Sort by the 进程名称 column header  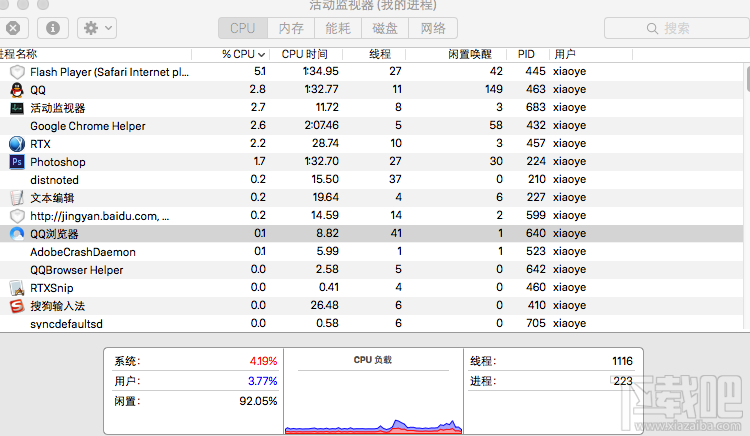point(19,54)
